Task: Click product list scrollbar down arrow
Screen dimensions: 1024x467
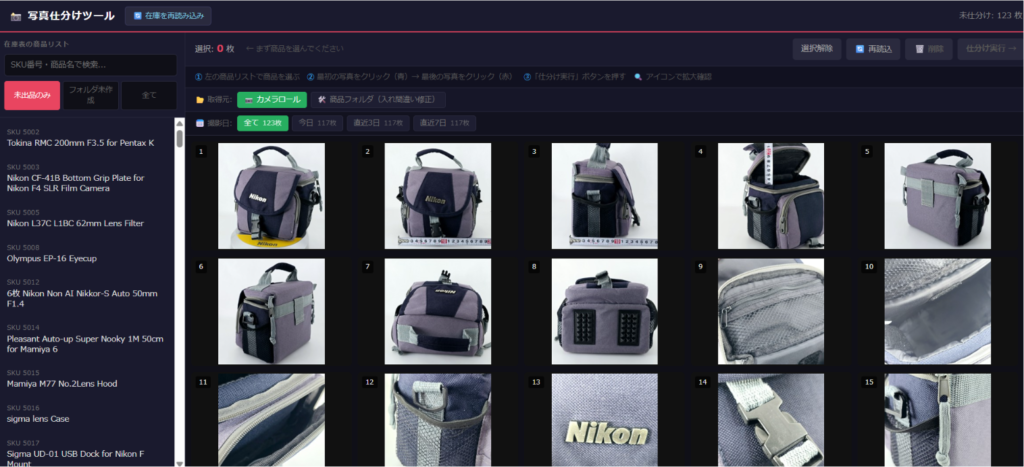Action: (x=180, y=462)
